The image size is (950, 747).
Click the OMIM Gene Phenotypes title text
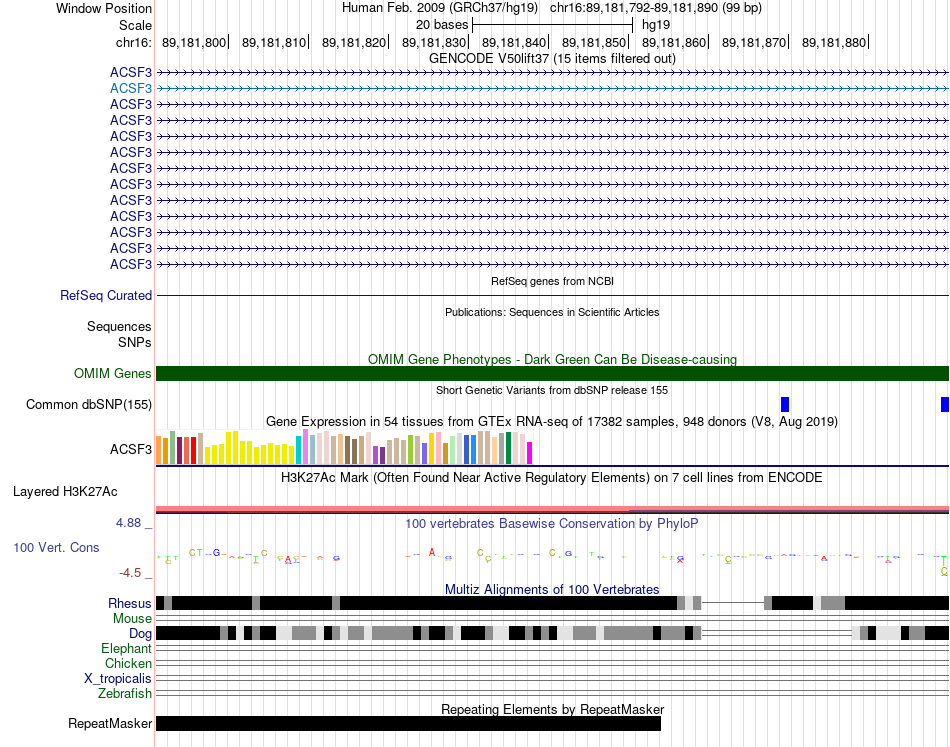point(552,359)
